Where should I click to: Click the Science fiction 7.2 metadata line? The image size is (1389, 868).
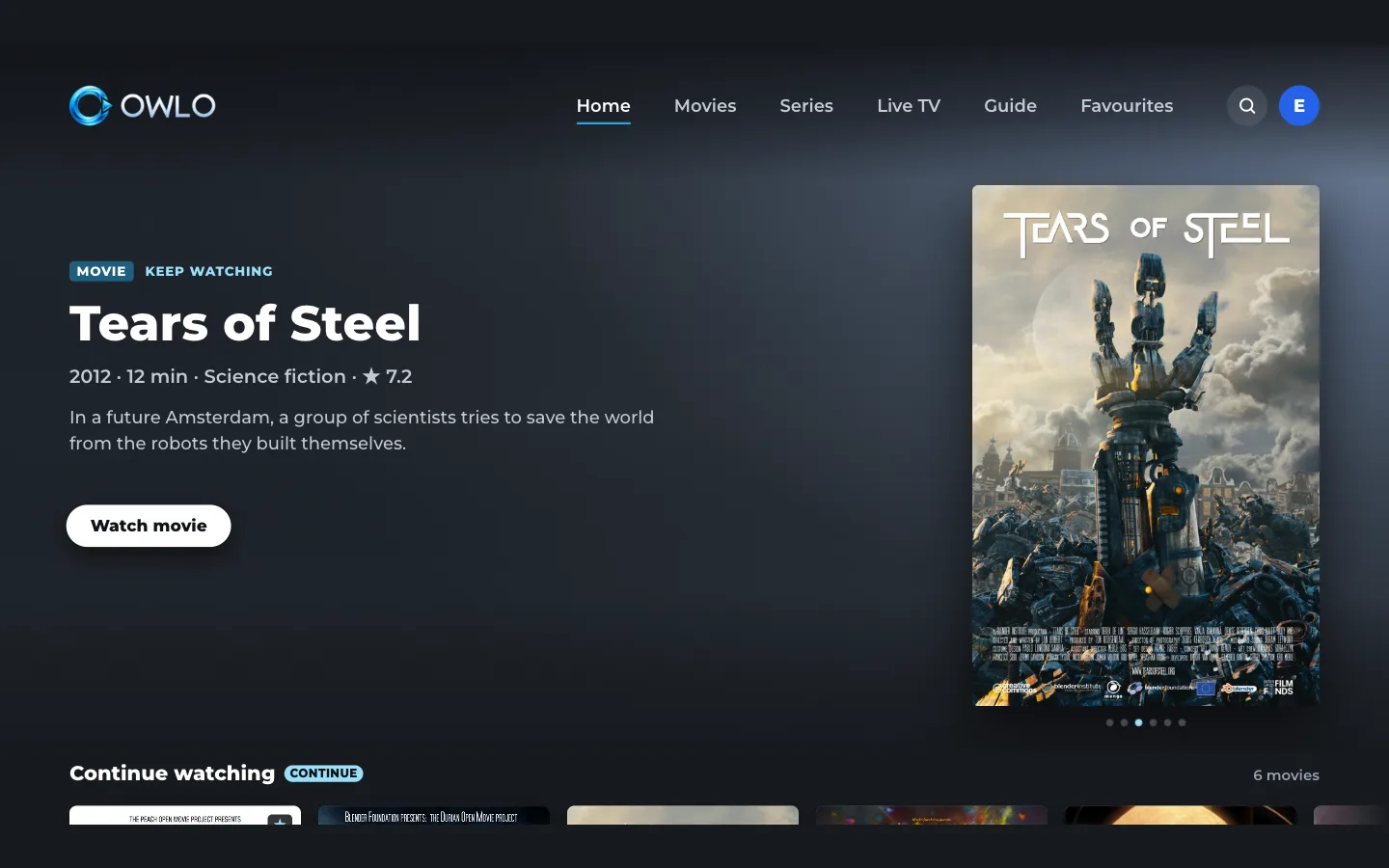[x=241, y=376]
